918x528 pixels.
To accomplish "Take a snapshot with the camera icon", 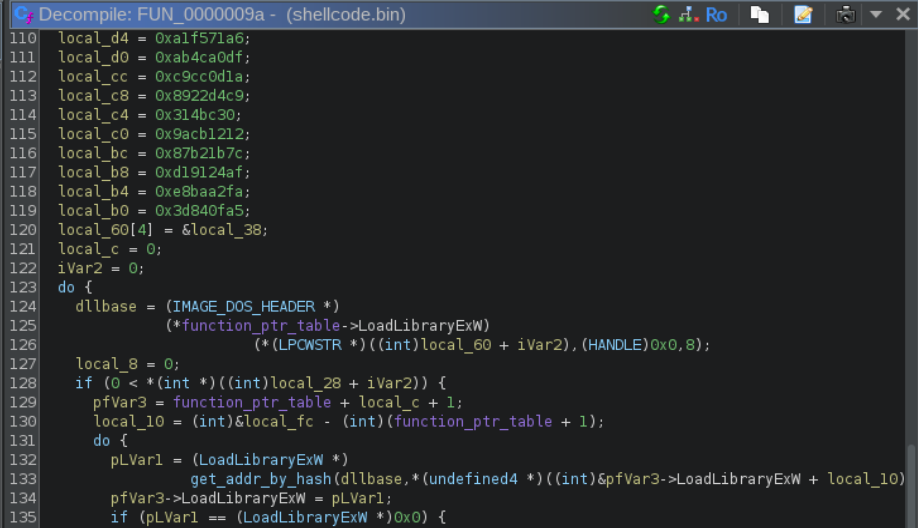I will pos(846,14).
